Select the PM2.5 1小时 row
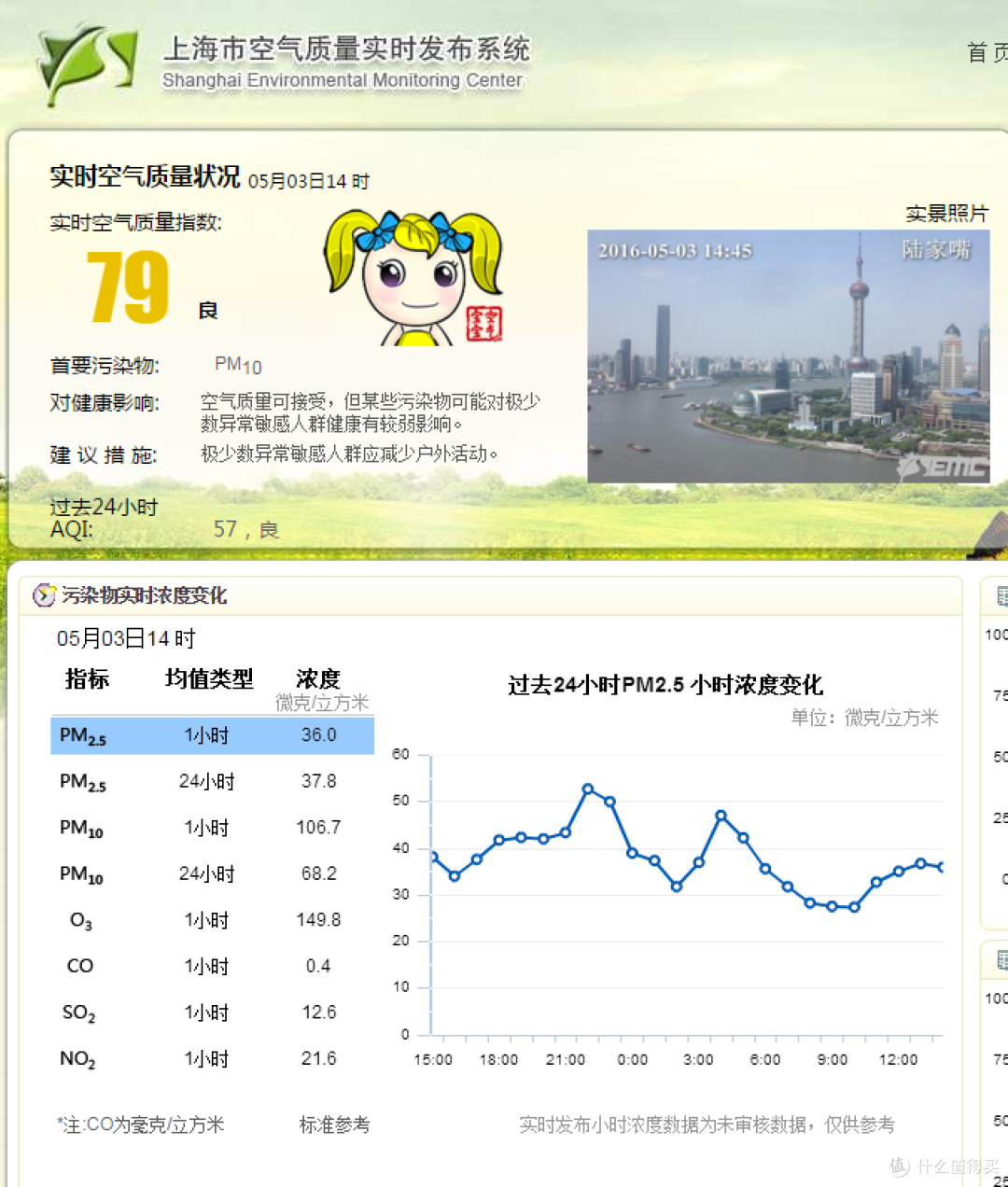 pyautogui.click(x=212, y=735)
